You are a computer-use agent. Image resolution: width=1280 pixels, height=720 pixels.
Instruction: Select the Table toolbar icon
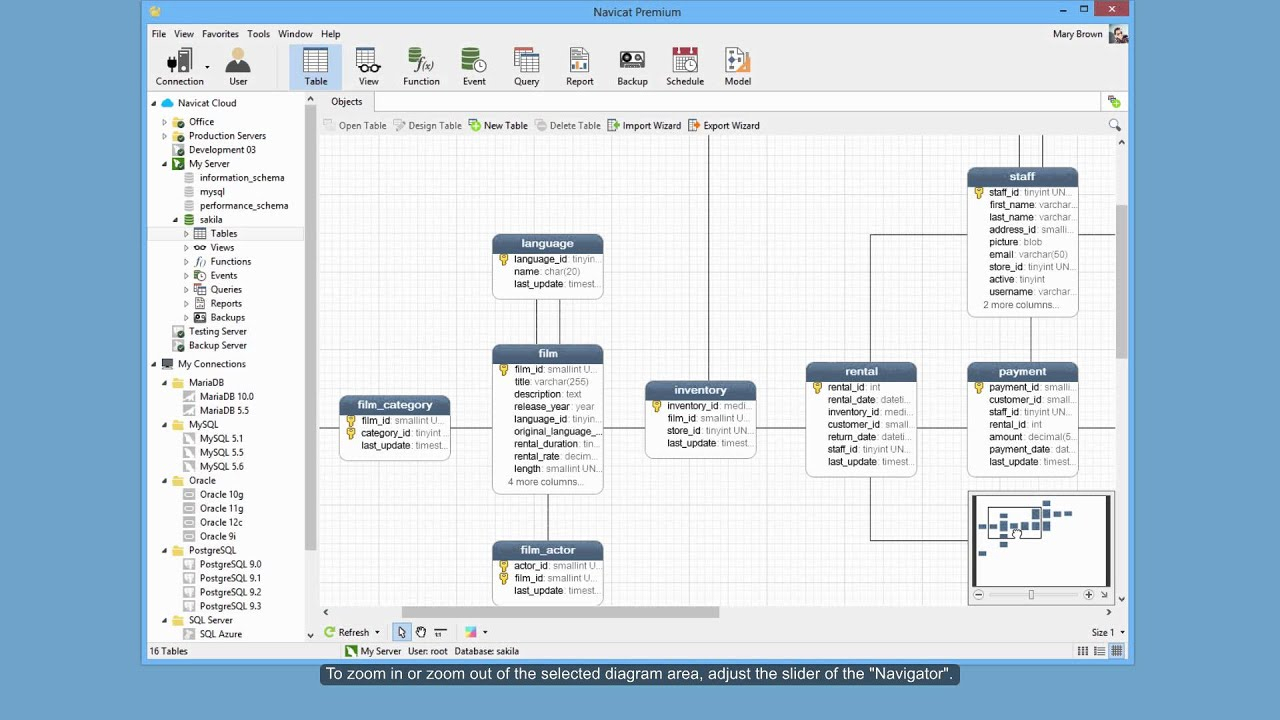tap(316, 67)
